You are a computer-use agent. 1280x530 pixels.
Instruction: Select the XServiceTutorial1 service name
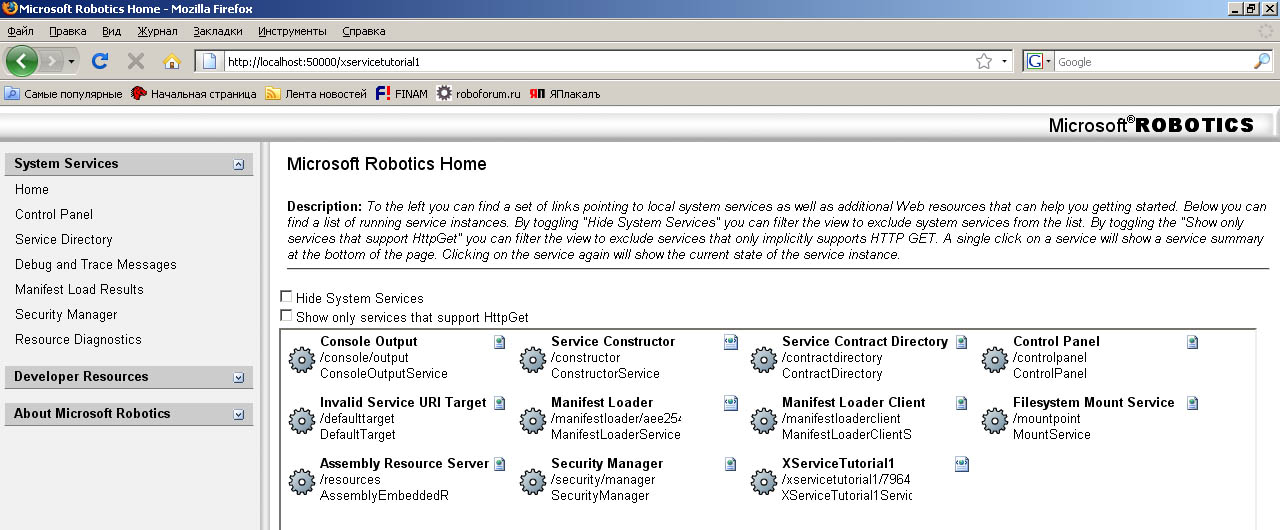(838, 464)
